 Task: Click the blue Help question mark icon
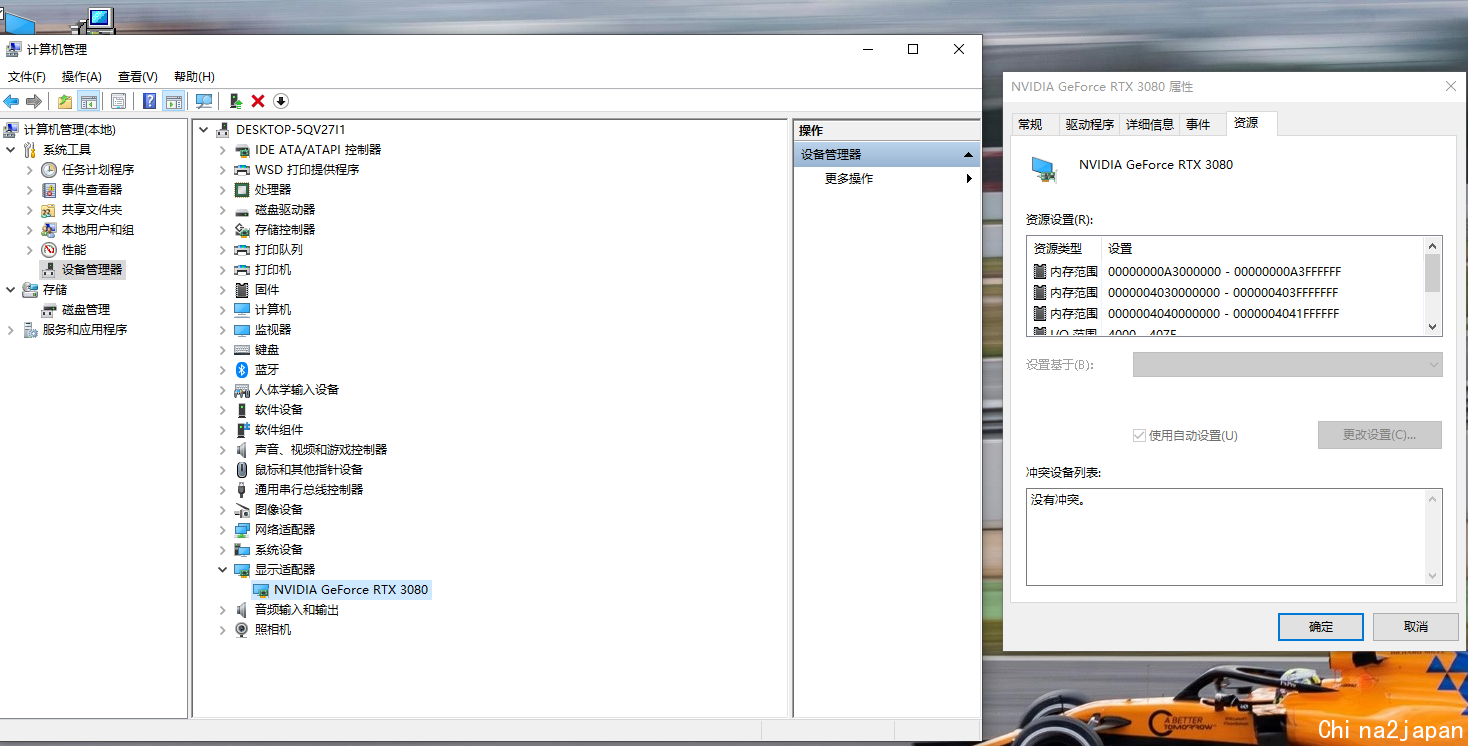click(150, 101)
